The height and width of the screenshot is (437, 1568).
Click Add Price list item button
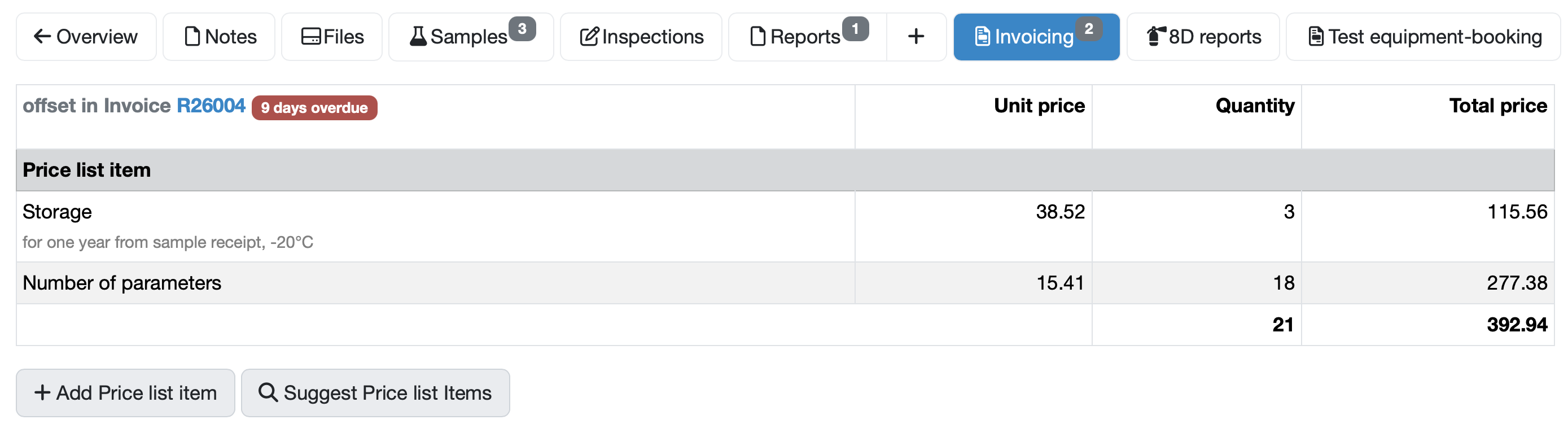coord(125,392)
